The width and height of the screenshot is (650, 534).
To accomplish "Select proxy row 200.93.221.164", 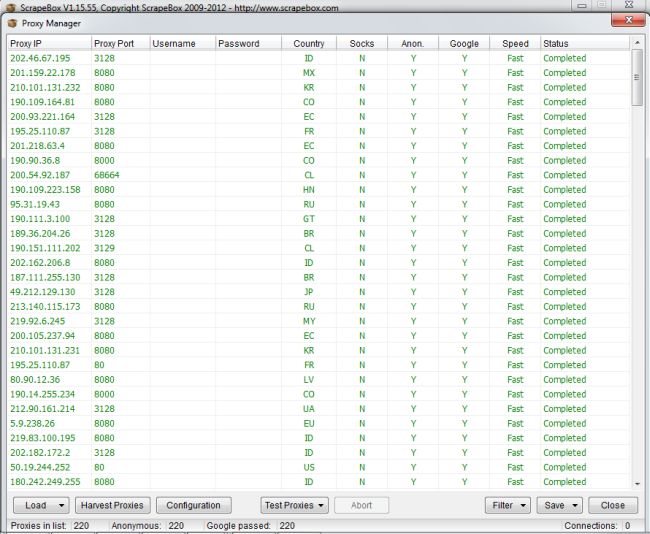I will [x=319, y=117].
